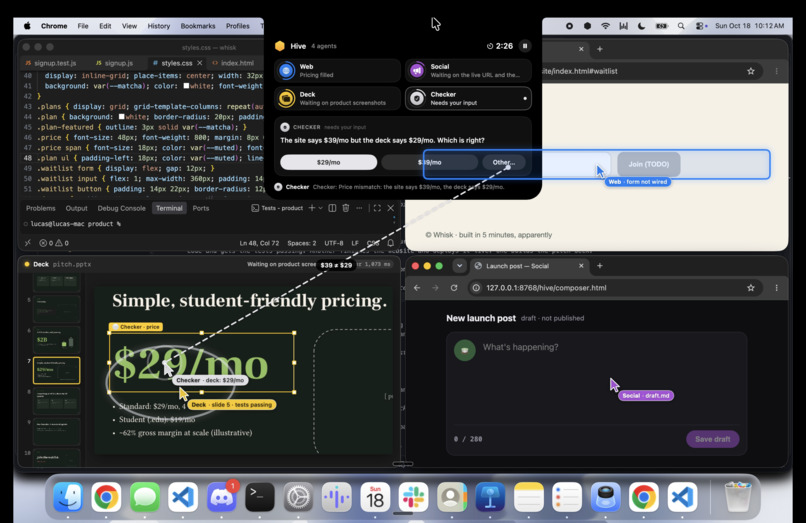Select the Checker agent card needing input

(x=468, y=98)
